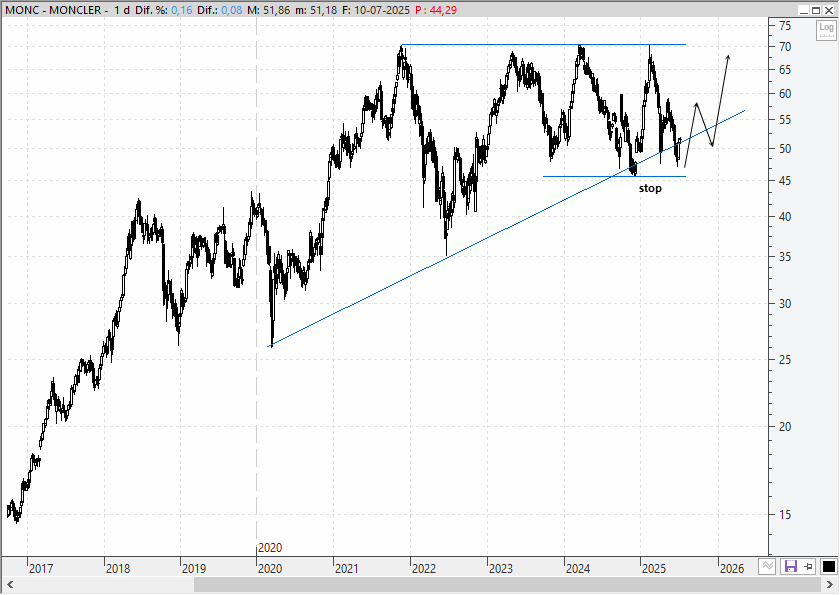840x595 pixels.
Task: Click the 'm: 51,18' minimum value
Action: (x=316, y=10)
